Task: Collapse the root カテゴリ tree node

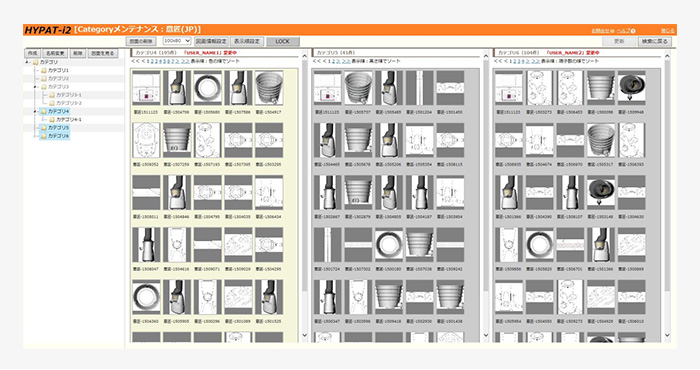Action: tap(28, 62)
